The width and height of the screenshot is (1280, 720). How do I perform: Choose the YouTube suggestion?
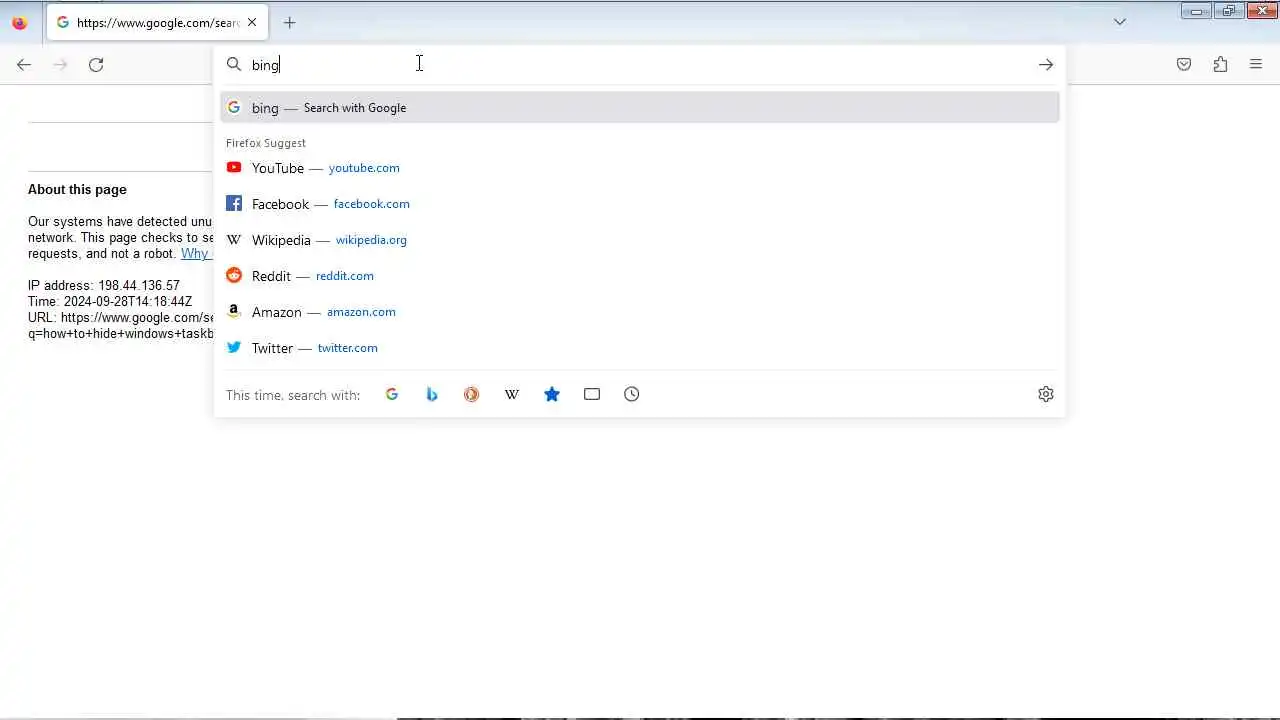coord(640,168)
